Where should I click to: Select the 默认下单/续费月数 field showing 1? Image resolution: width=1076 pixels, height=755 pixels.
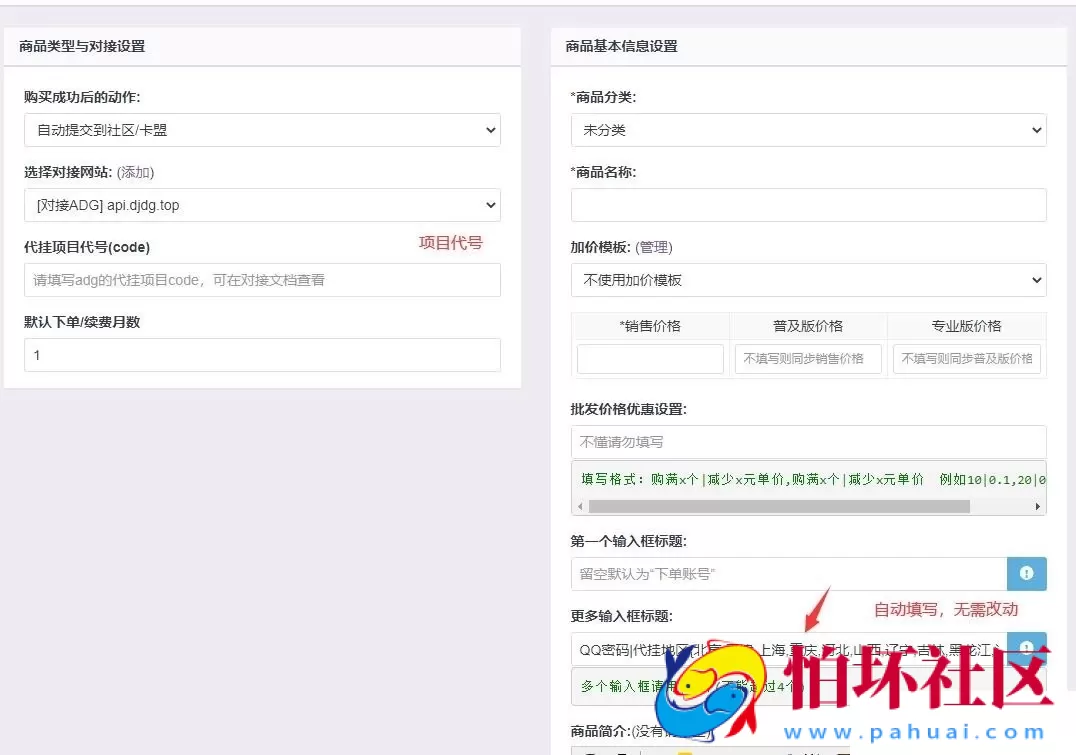pos(262,355)
